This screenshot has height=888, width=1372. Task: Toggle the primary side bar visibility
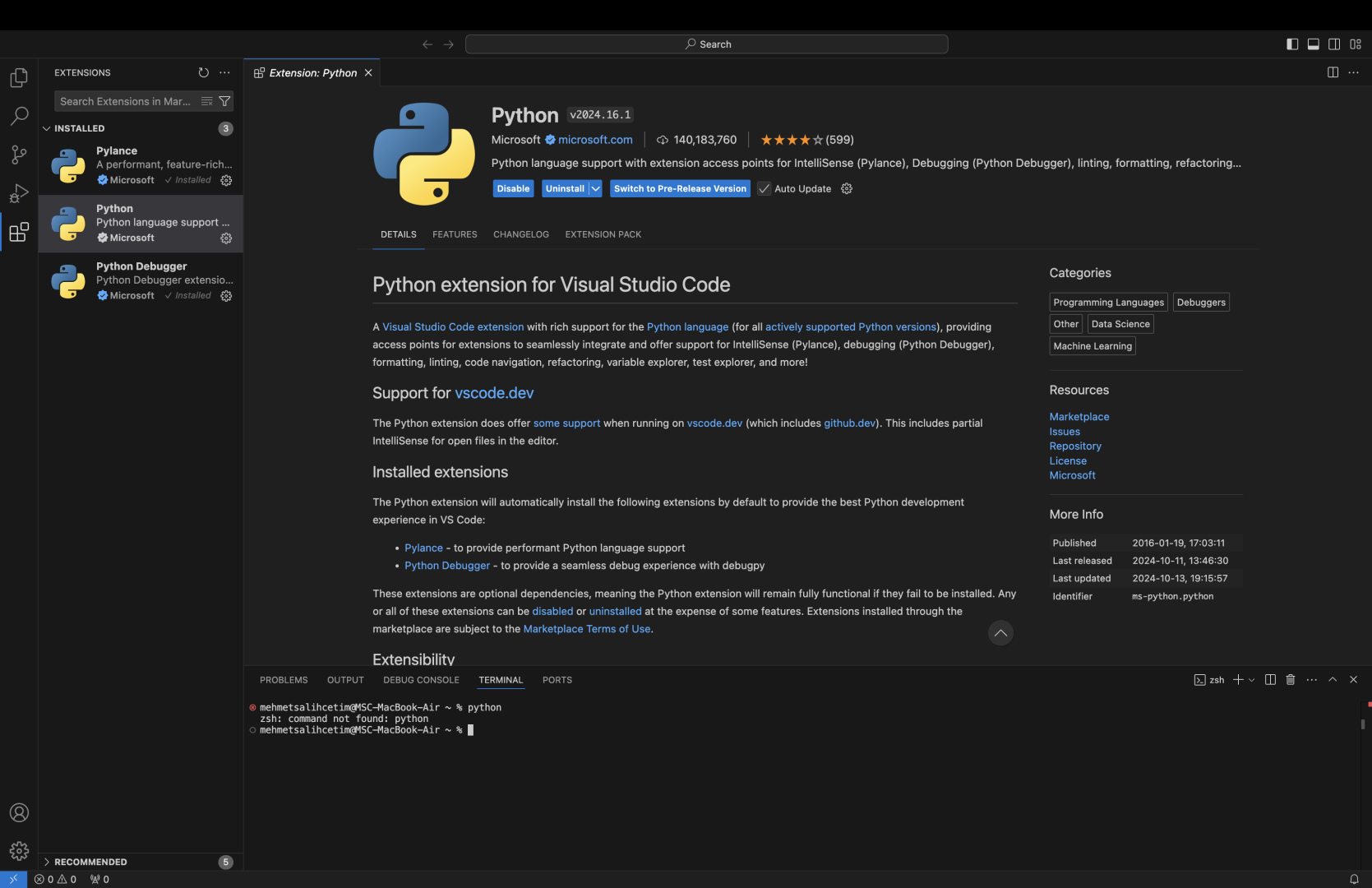click(x=1292, y=44)
